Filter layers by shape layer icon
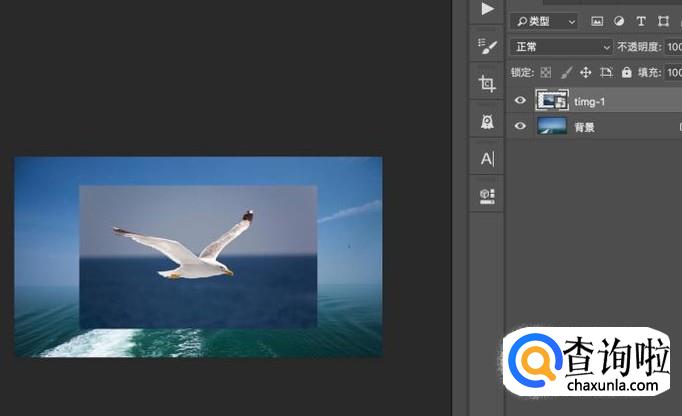This screenshot has width=682, height=416. tap(663, 21)
